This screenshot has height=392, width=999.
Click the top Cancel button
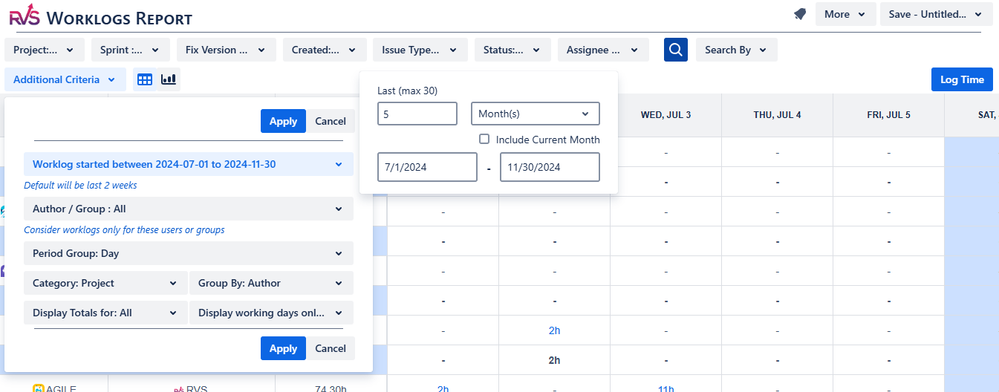point(331,121)
